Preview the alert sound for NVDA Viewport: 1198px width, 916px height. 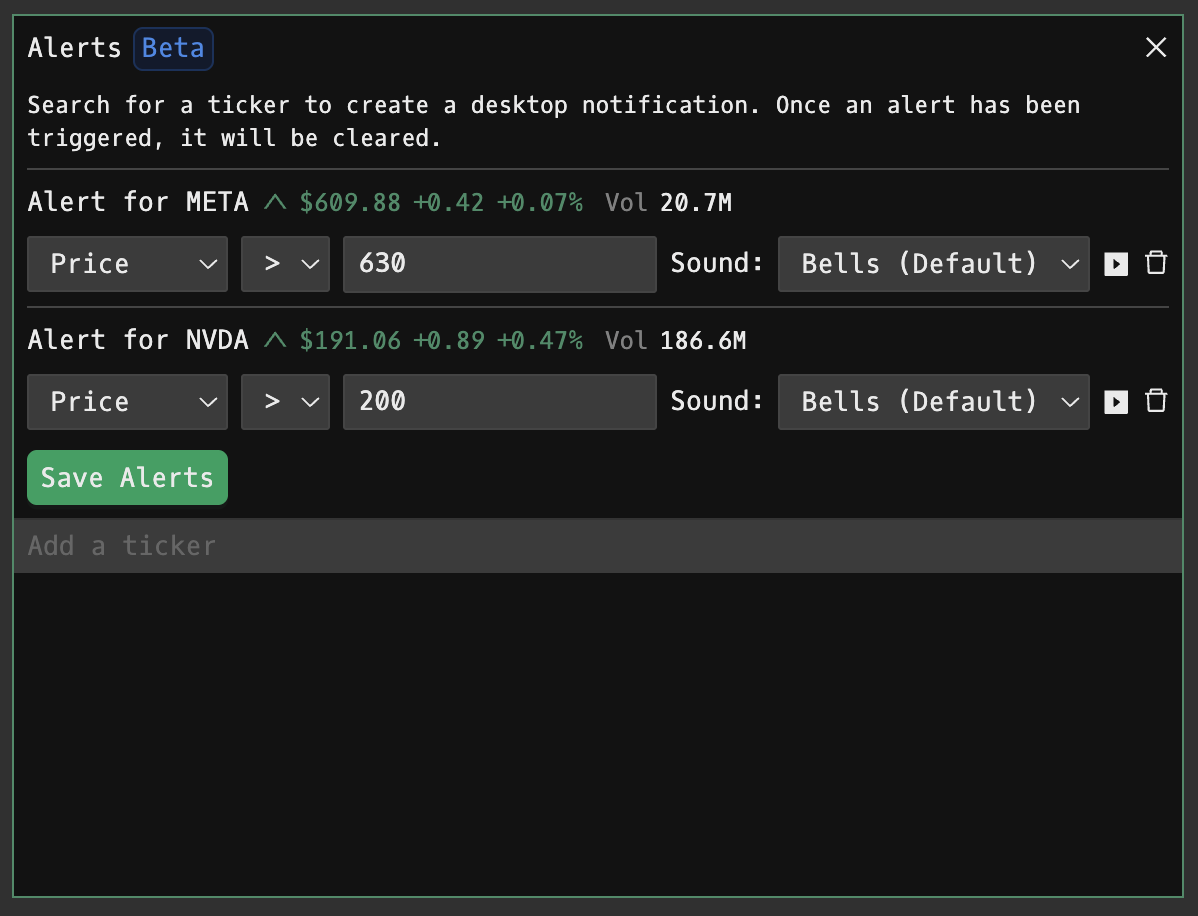[x=1115, y=402]
